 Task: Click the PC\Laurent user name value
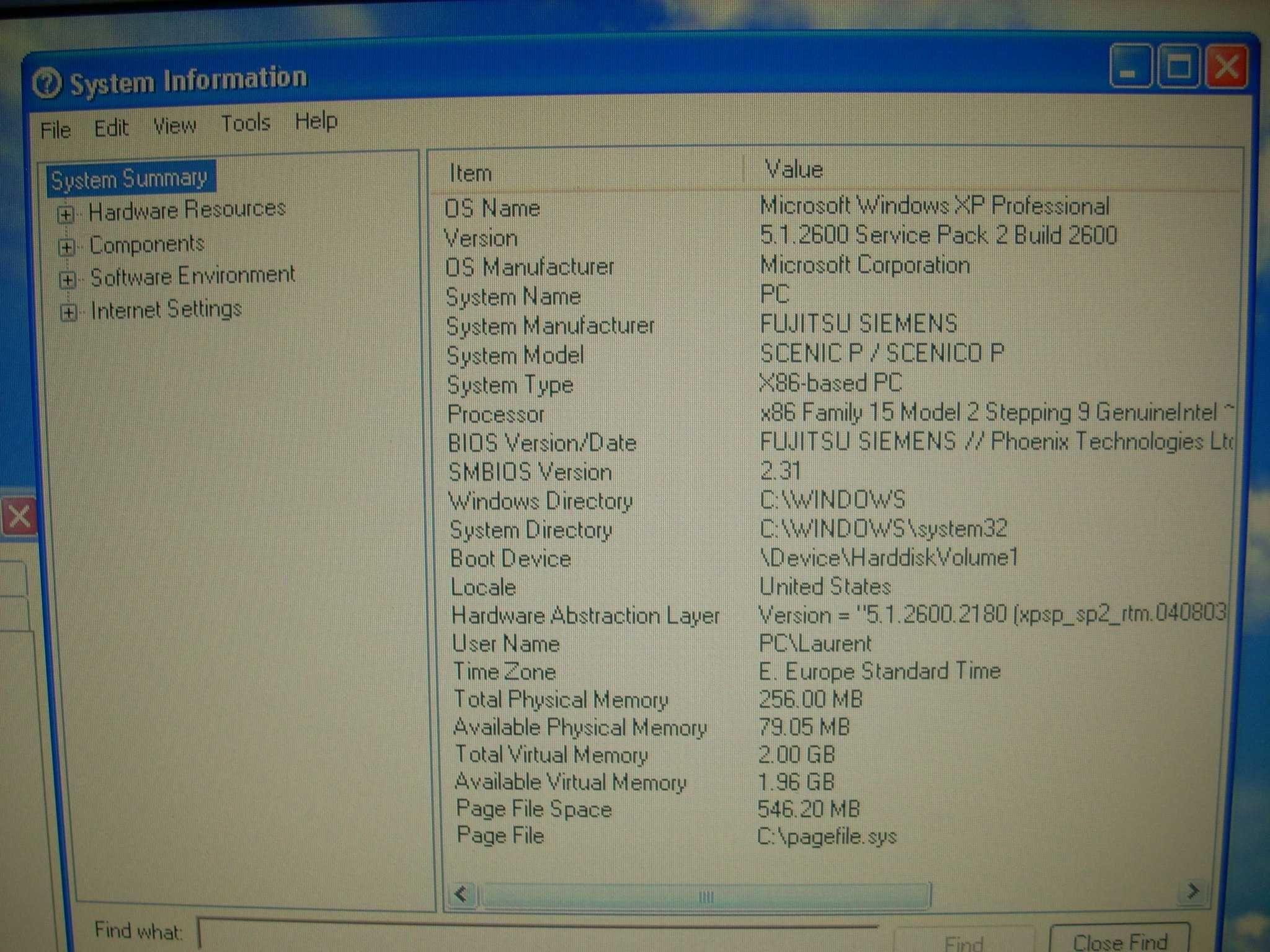815,643
